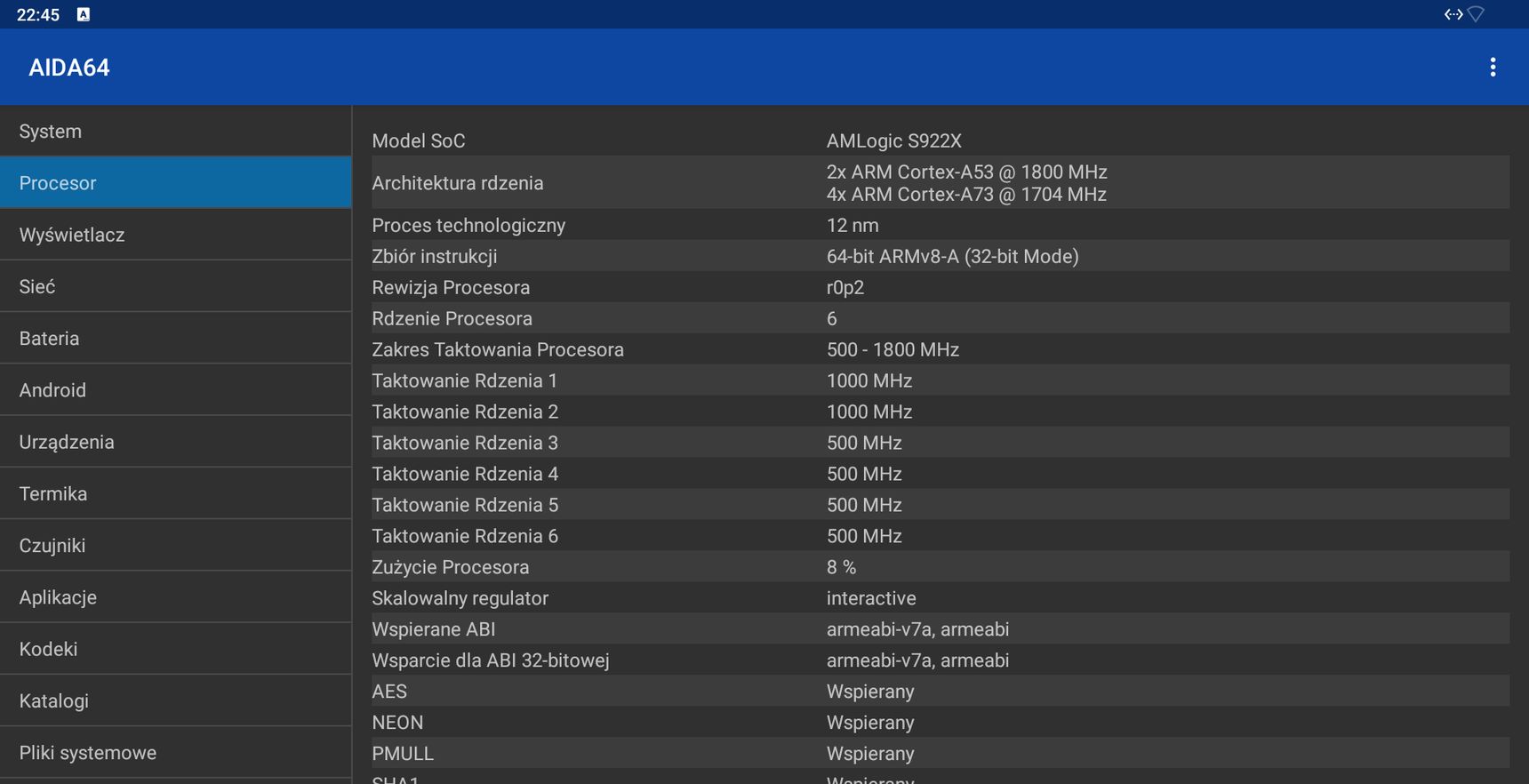
Task: Select the Model SoC row
Action: coord(941,140)
